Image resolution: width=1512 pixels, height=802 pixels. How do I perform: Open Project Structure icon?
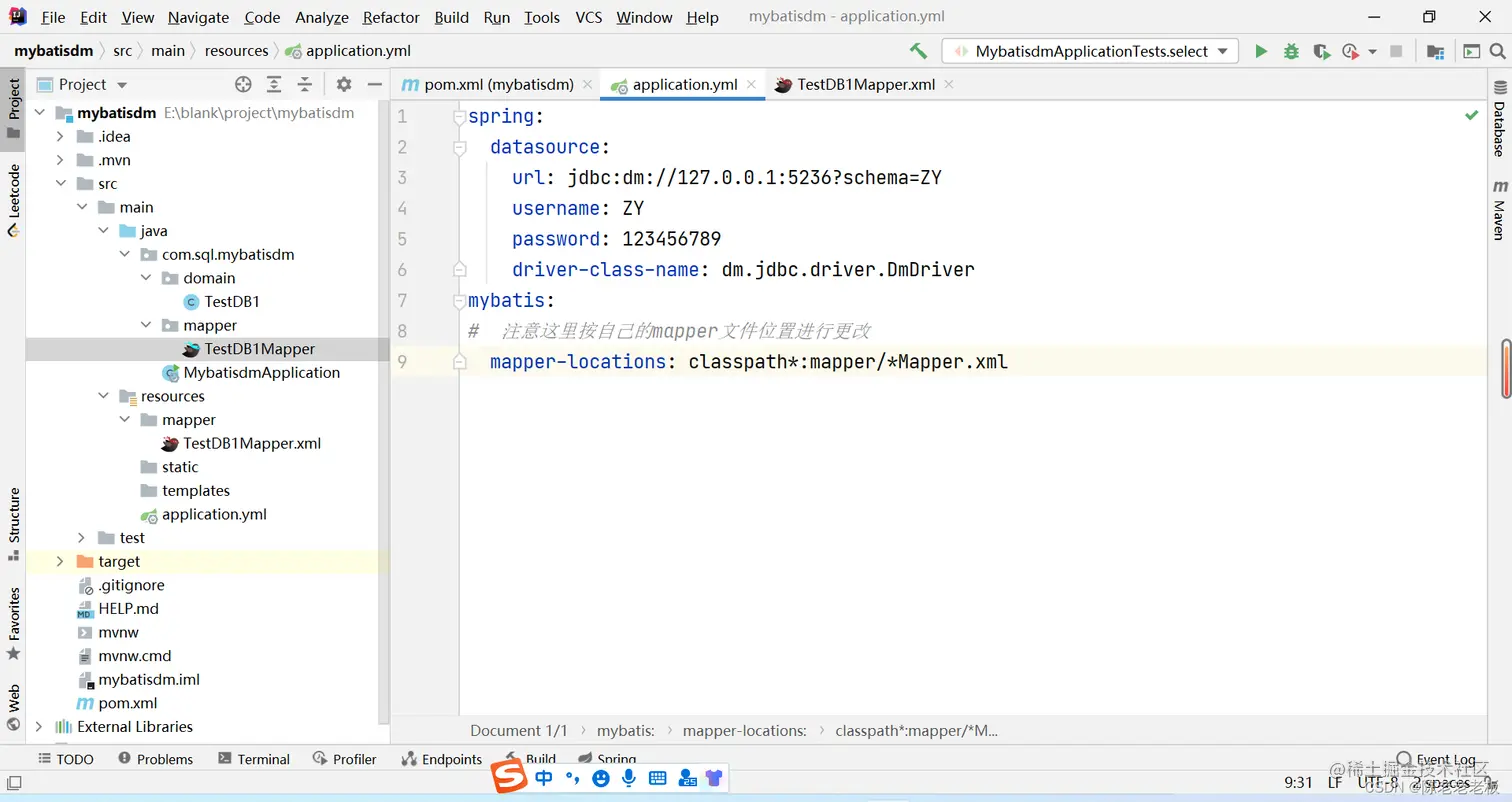pyautogui.click(x=1435, y=51)
